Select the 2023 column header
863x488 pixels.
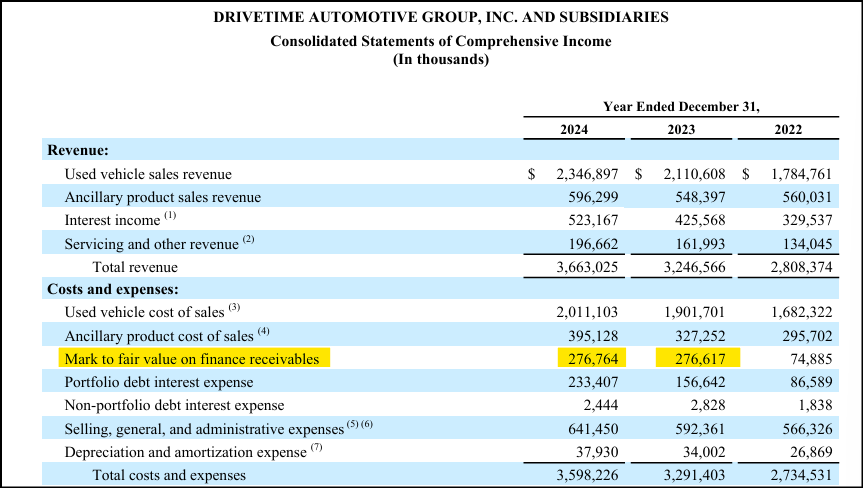(681, 129)
